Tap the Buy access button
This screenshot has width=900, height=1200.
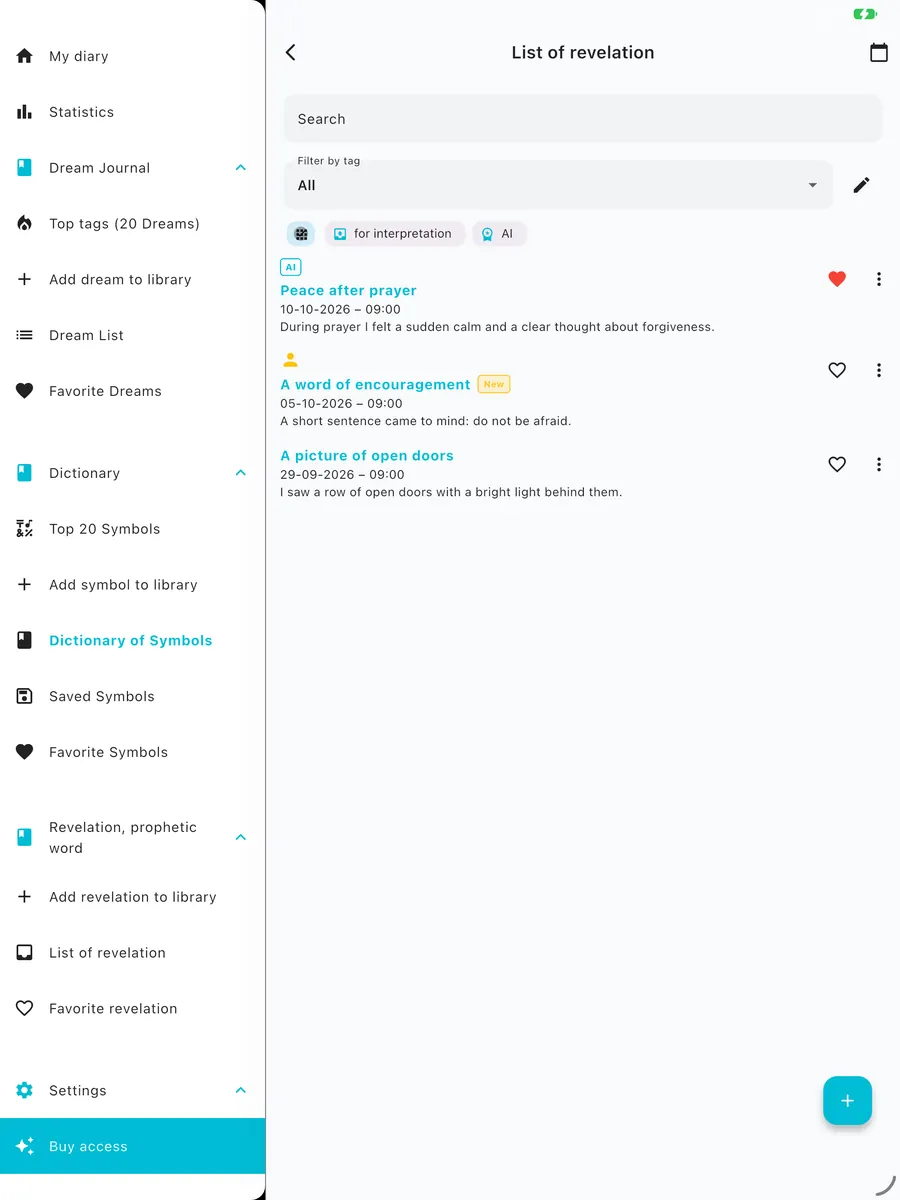tap(132, 1146)
